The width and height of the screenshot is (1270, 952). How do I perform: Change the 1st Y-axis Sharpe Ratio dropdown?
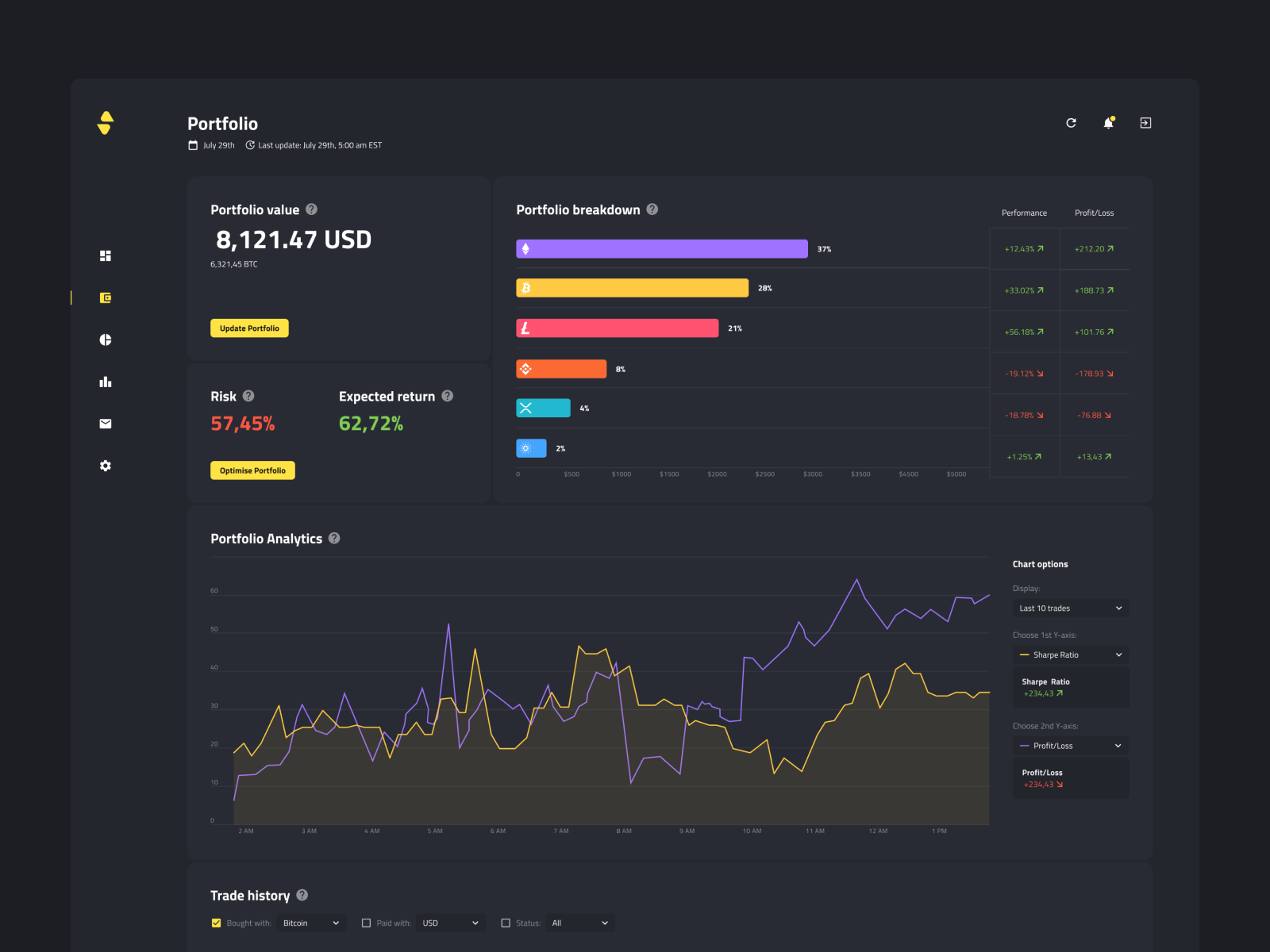(1070, 654)
